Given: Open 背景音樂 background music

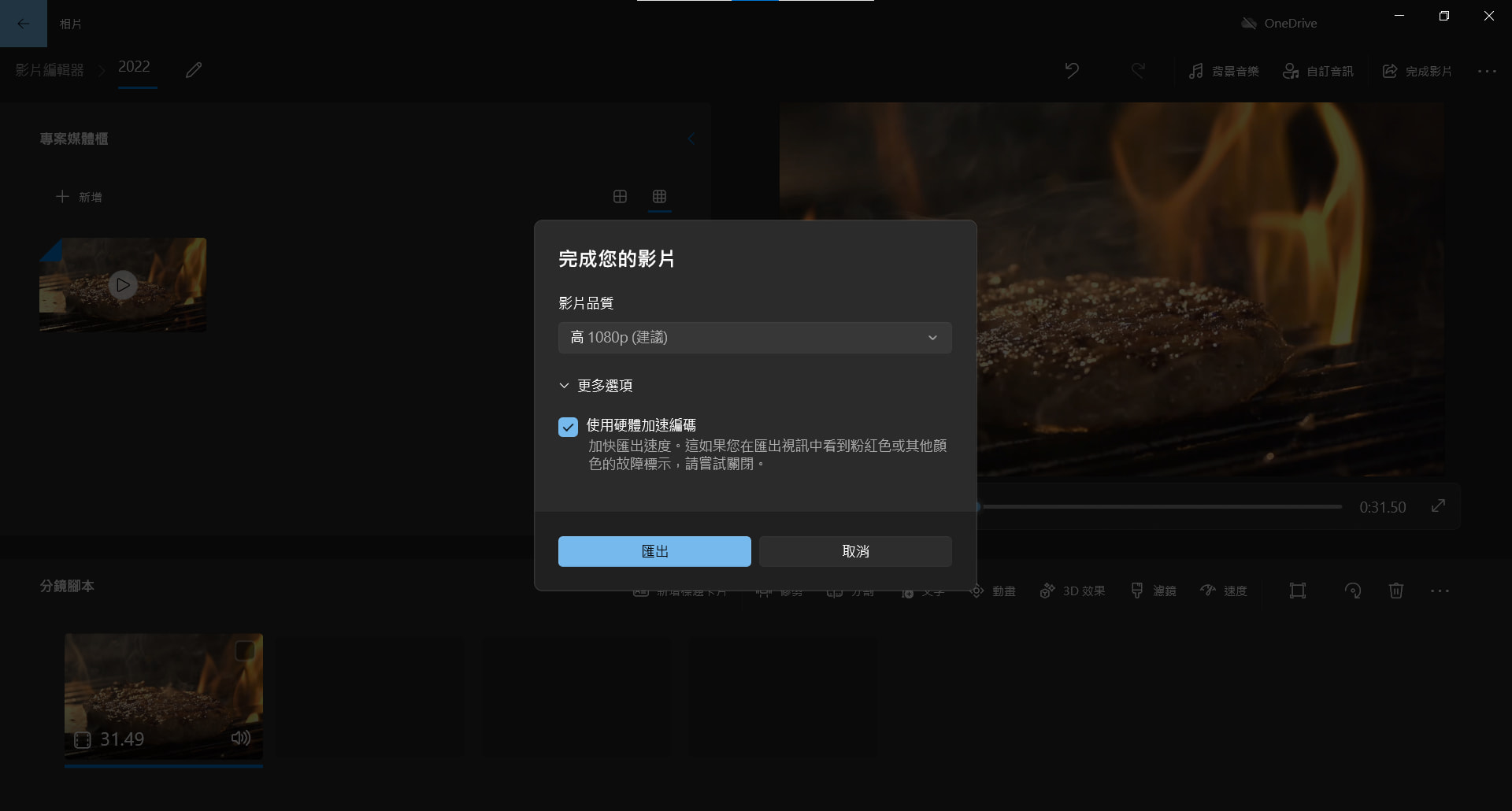Looking at the screenshot, I should [1223, 71].
